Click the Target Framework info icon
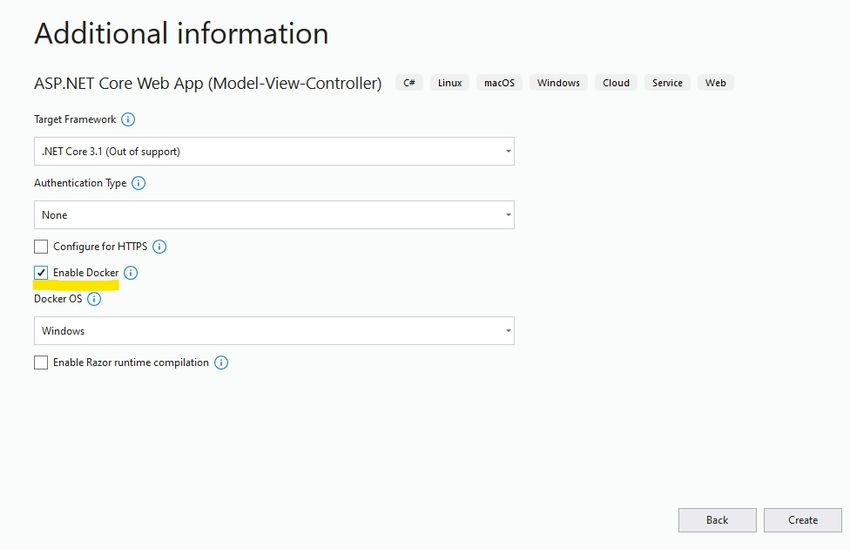 [x=128, y=119]
